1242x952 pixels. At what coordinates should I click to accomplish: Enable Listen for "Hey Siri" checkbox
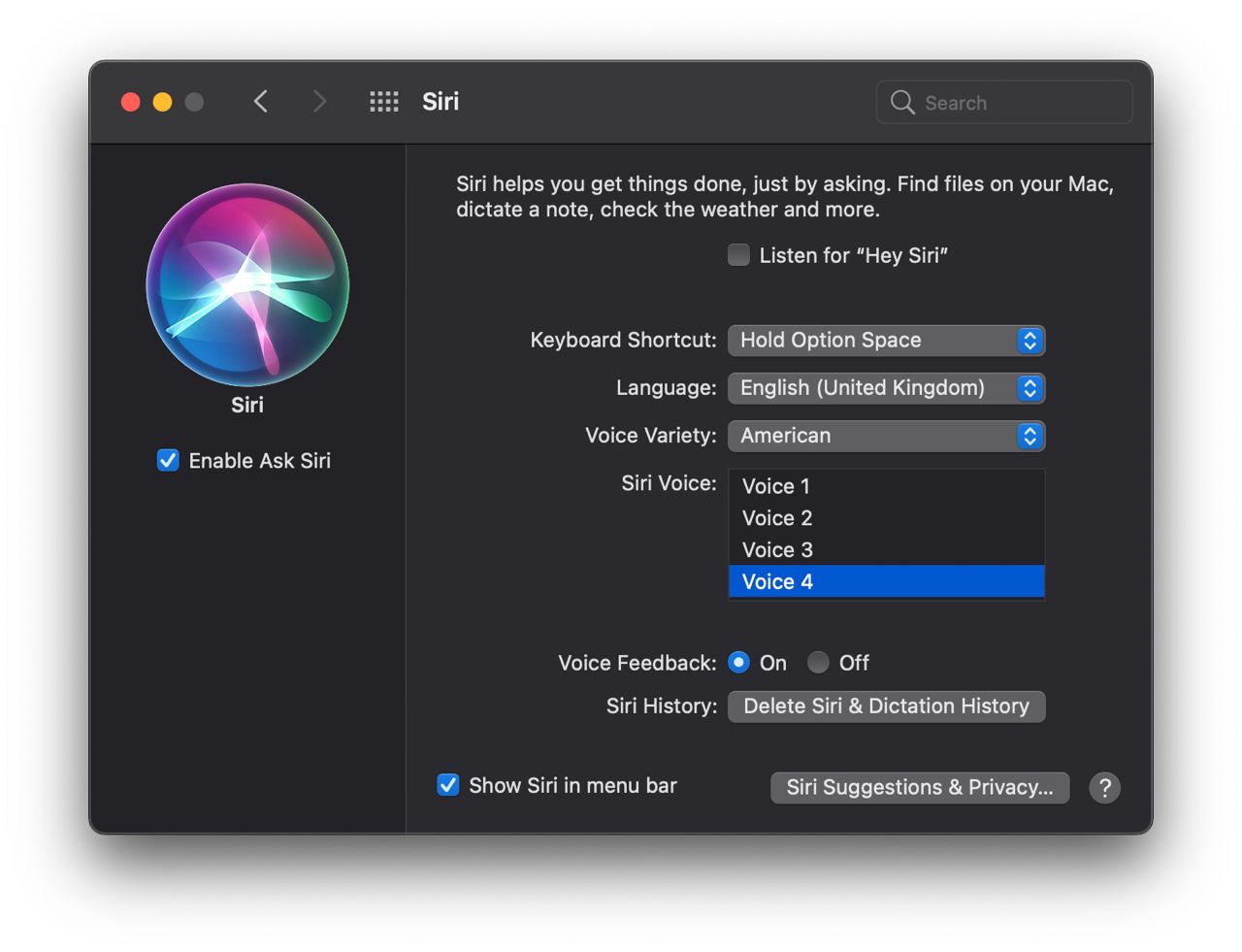click(739, 255)
